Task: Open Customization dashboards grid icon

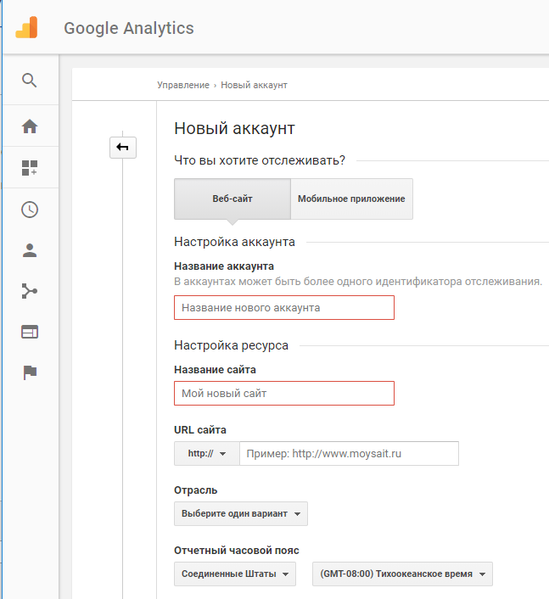Action: (x=29, y=168)
